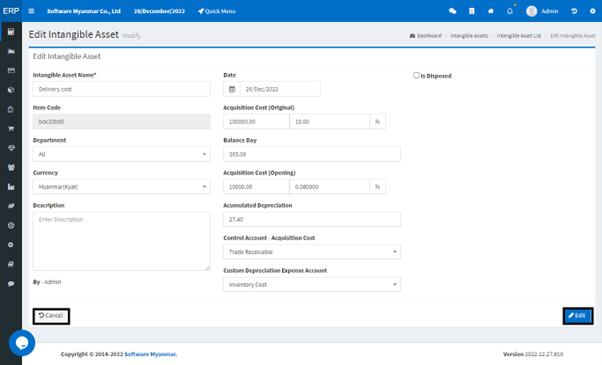Open clipboard icon in sidebar

(x=11, y=109)
